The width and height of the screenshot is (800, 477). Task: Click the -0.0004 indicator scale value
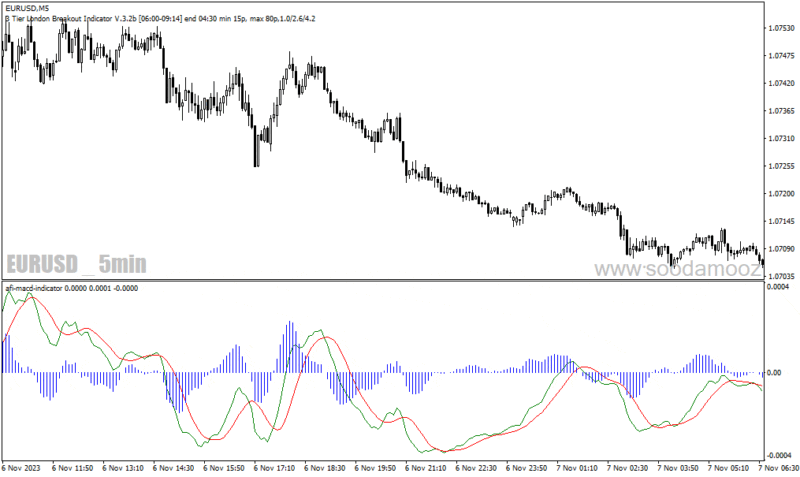coord(777,455)
